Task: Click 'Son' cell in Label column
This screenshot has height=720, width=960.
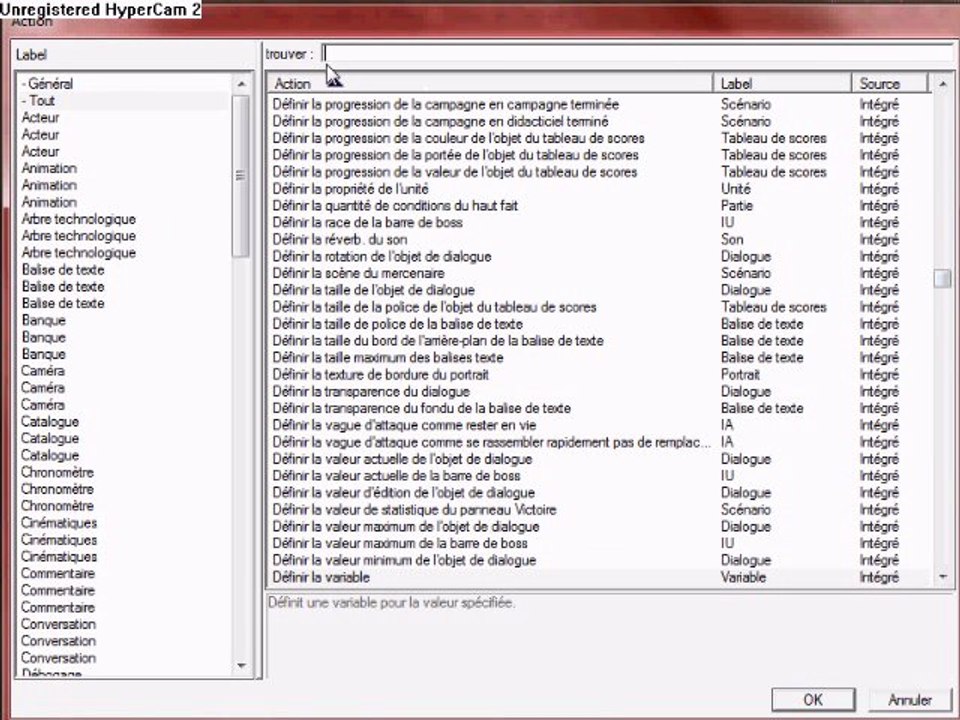Action: (732, 239)
